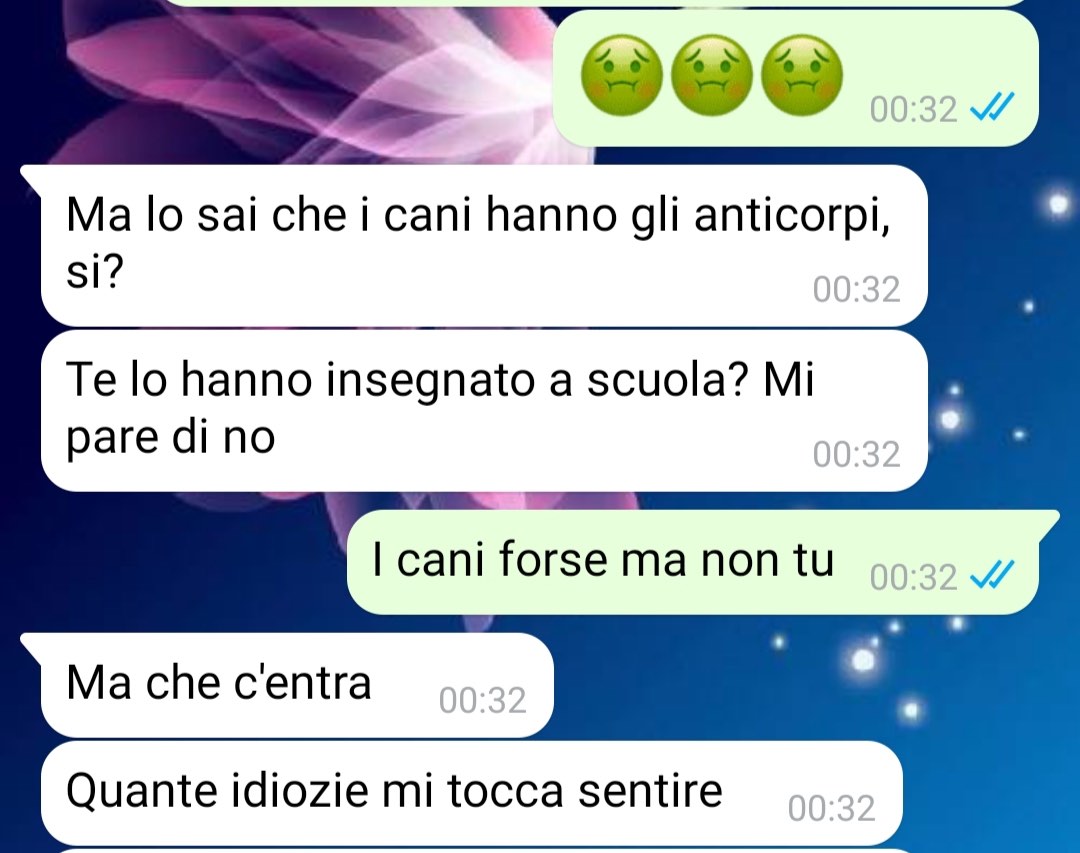This screenshot has height=853, width=1080.
Task: Click the 00:32 timestamp on emoji message
Action: coord(913,109)
